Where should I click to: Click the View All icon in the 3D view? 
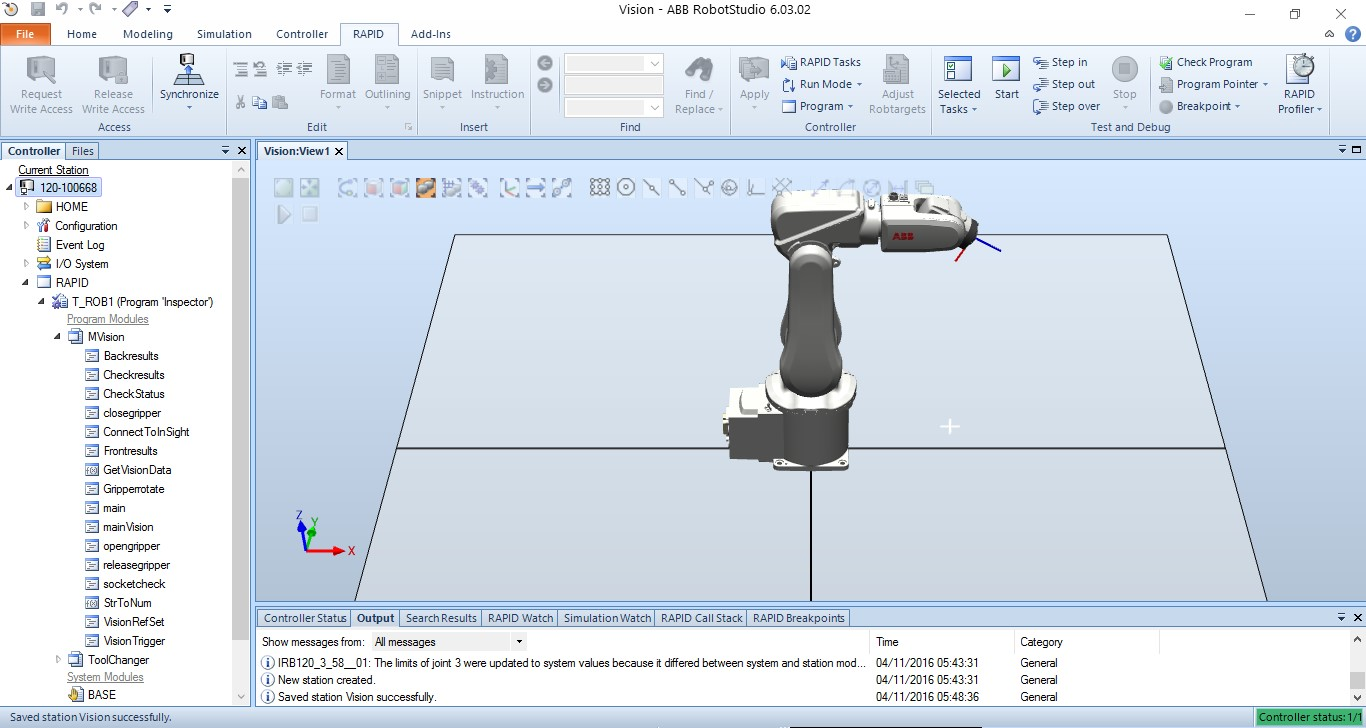click(x=283, y=187)
